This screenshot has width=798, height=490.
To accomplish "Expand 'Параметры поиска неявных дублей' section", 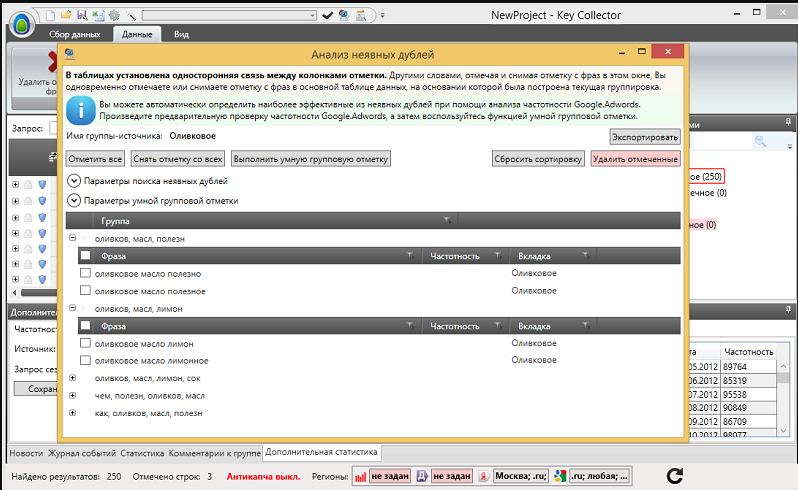I will 74,181.
